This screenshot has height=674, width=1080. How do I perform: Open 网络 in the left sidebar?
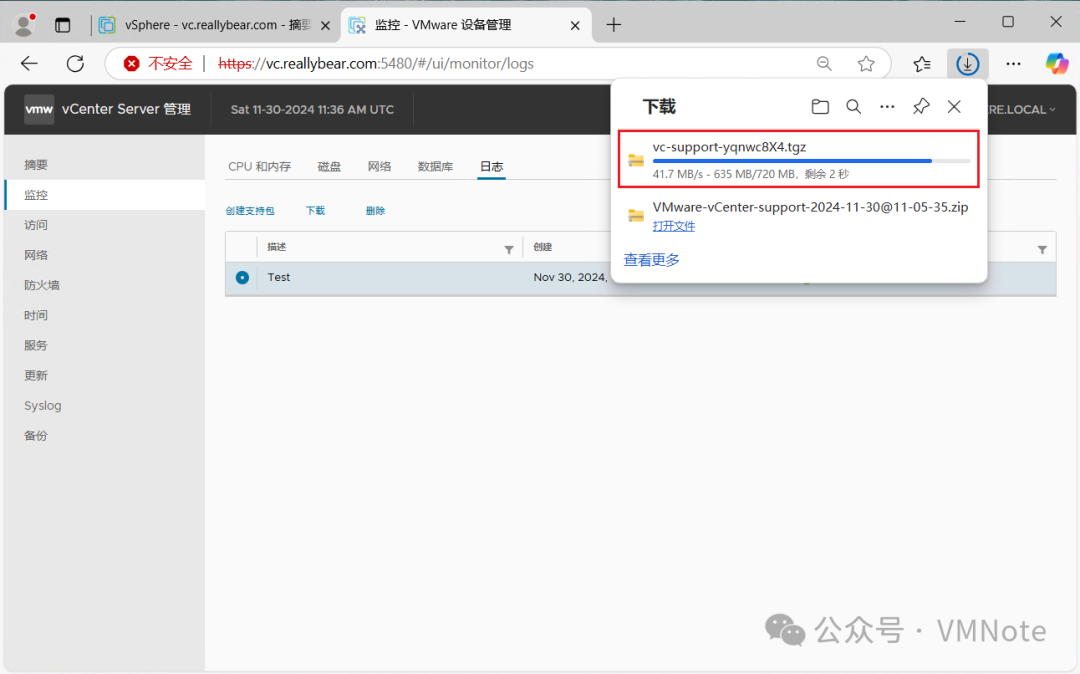click(36, 255)
